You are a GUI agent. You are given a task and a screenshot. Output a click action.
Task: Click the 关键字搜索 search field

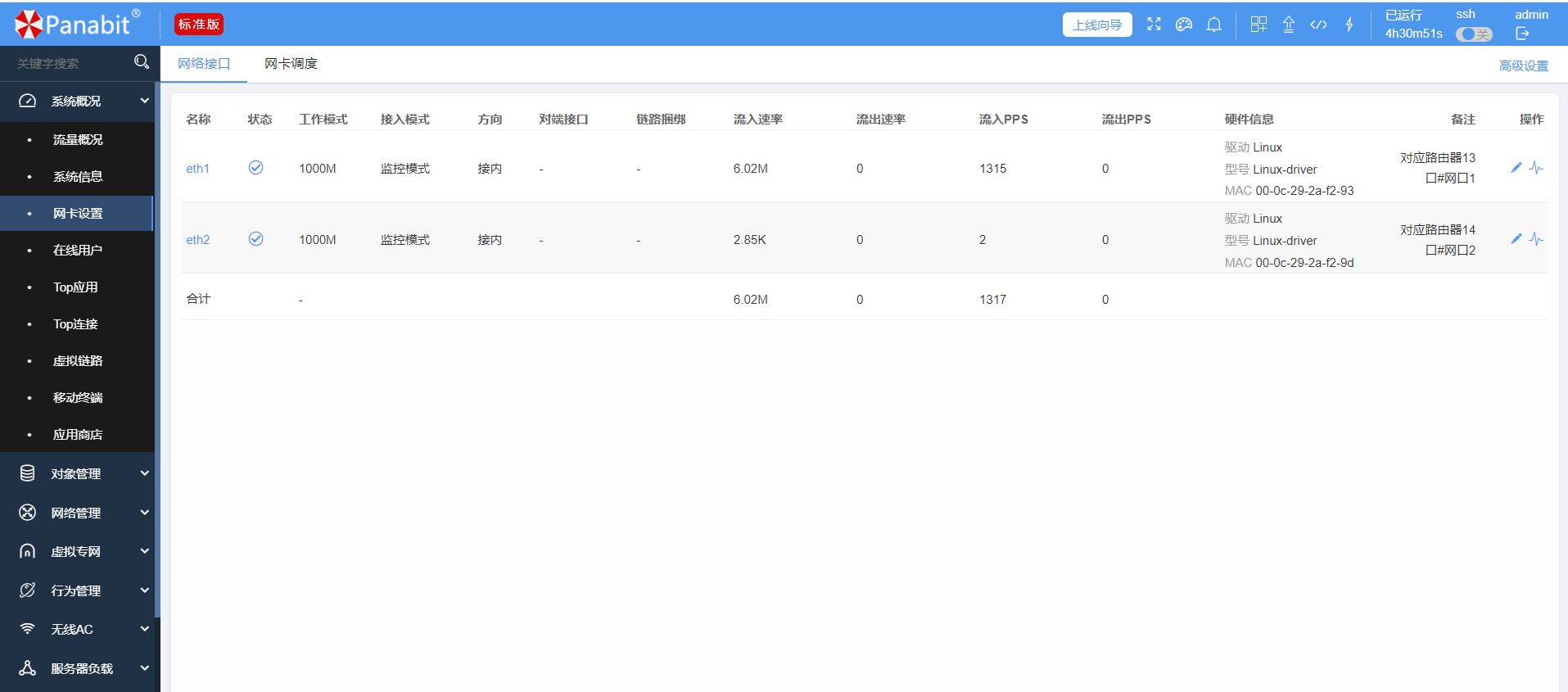tap(70, 64)
